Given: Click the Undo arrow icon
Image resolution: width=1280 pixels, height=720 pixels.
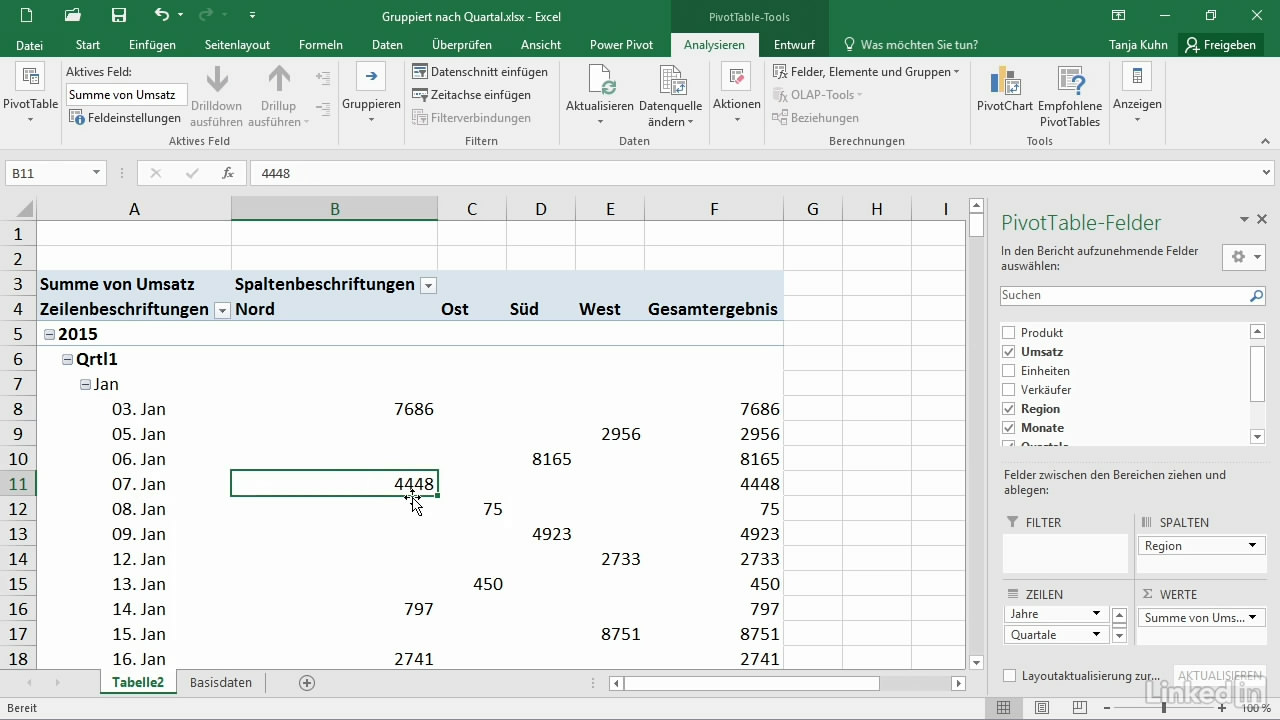Looking at the screenshot, I should (x=162, y=15).
